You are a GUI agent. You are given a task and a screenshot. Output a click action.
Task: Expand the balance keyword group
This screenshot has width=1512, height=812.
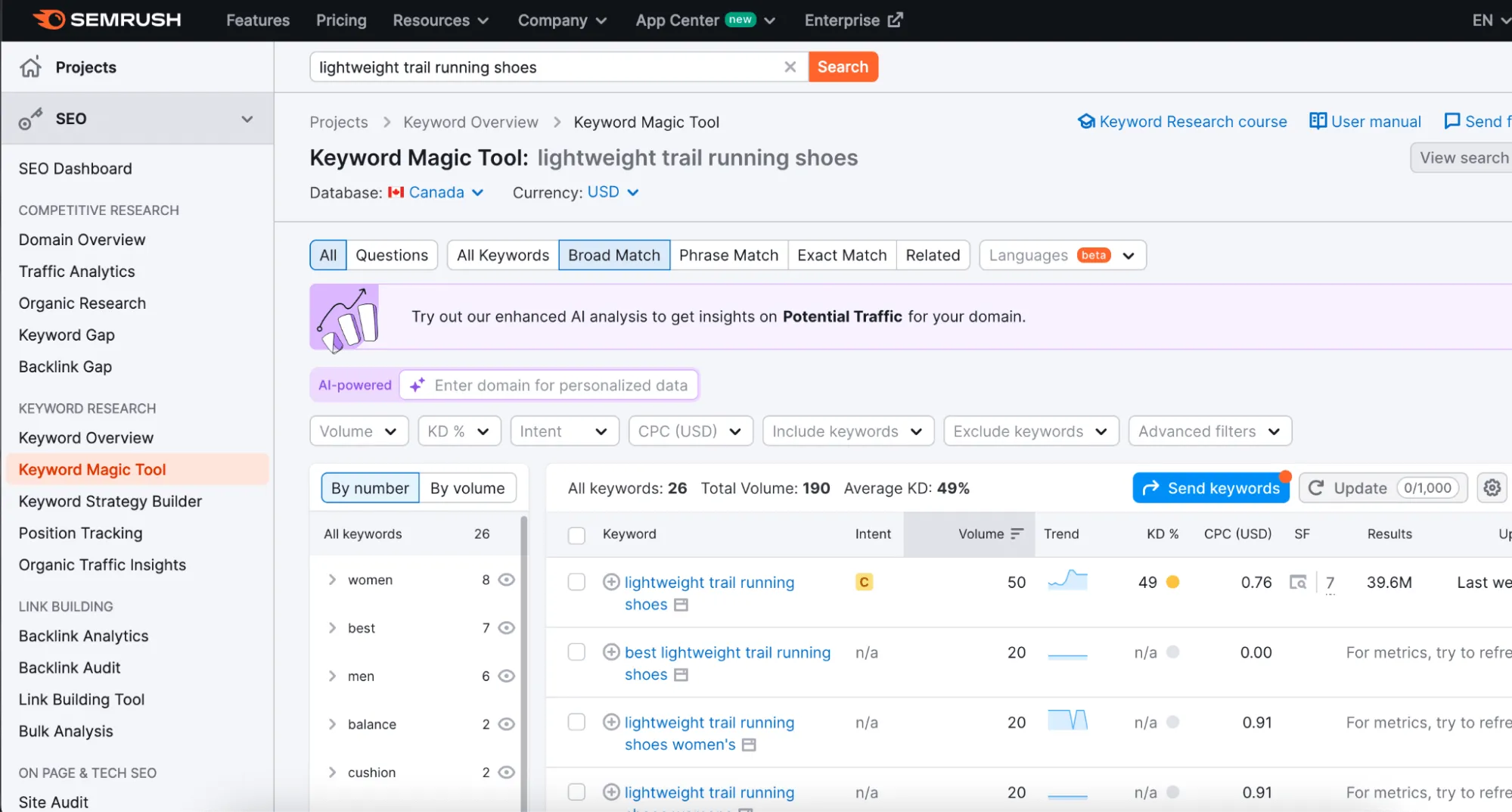tap(332, 723)
